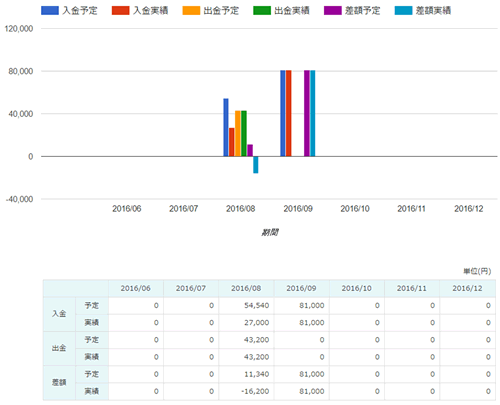Click the 差額 row group header
The width and height of the screenshot is (500, 405).
pos(59,383)
